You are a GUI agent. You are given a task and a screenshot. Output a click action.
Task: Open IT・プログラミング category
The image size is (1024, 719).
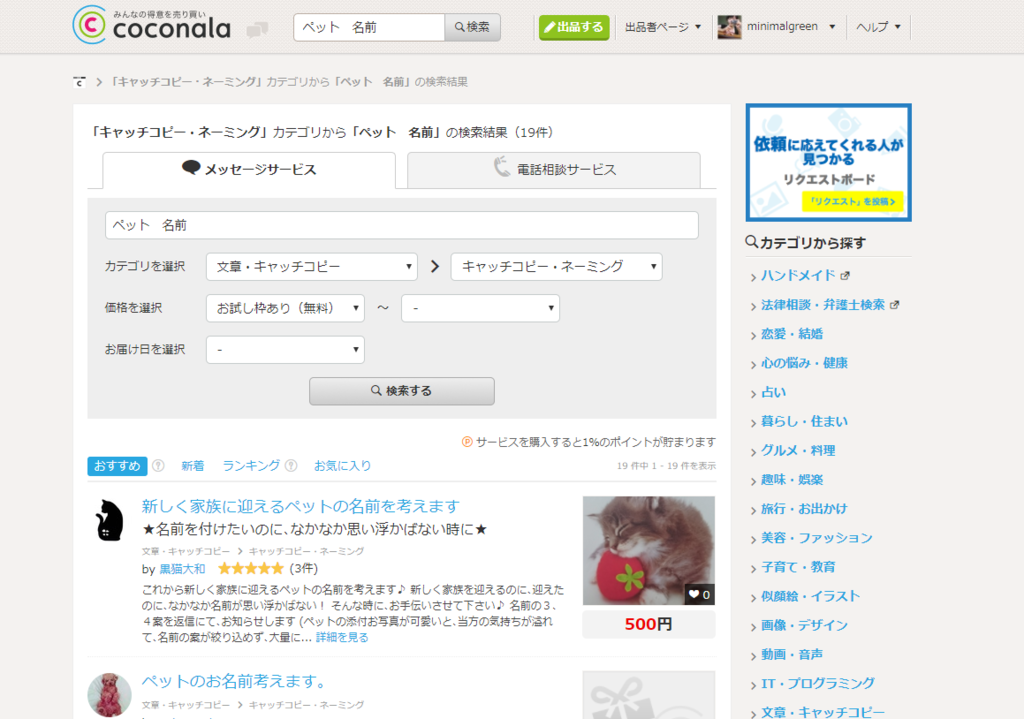click(818, 684)
